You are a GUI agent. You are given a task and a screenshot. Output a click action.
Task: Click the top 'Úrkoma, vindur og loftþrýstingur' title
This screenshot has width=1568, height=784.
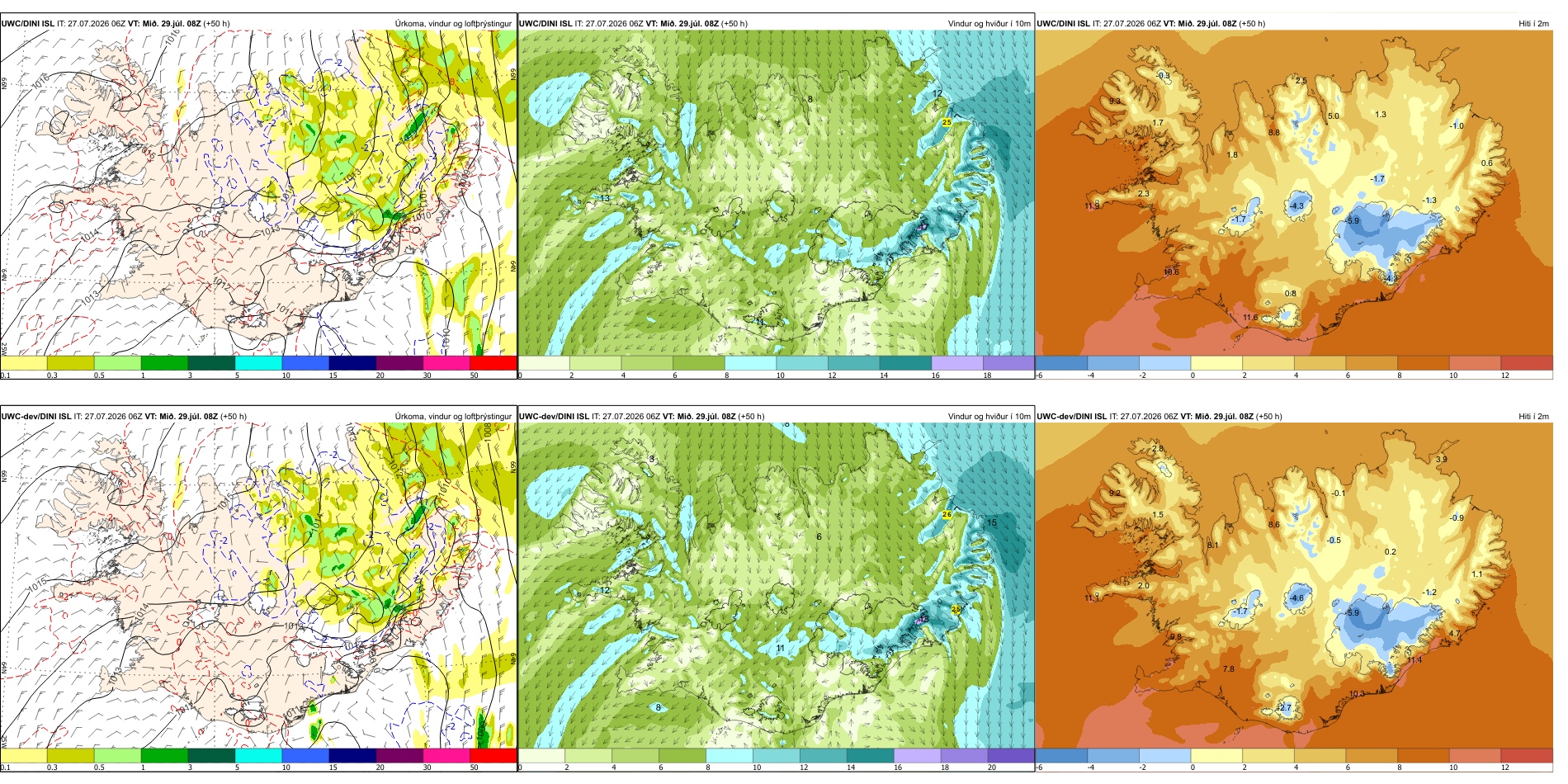point(453,24)
